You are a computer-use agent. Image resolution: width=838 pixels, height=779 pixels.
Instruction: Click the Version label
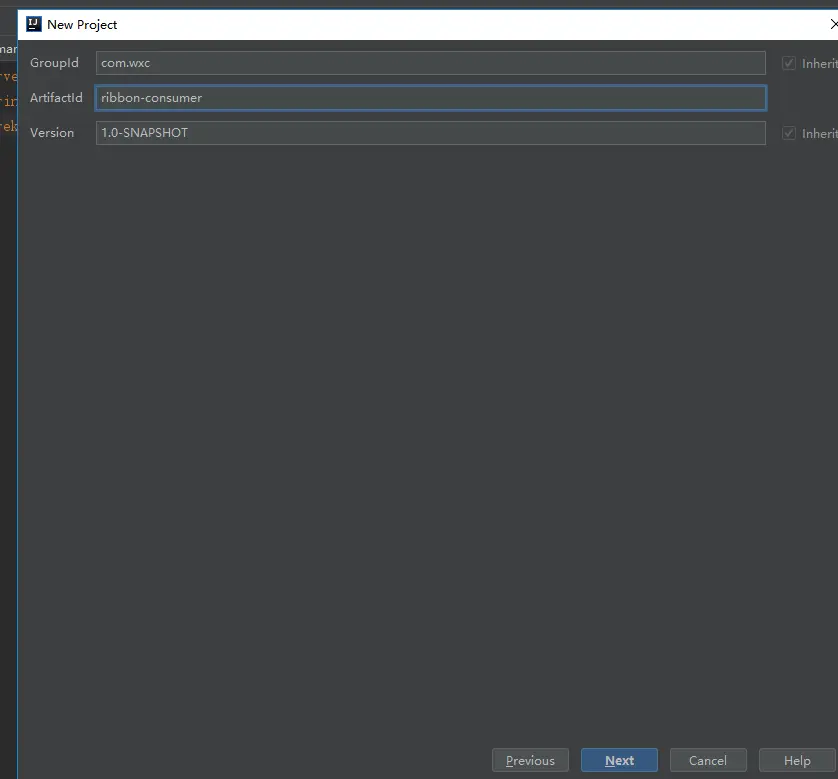coord(52,133)
